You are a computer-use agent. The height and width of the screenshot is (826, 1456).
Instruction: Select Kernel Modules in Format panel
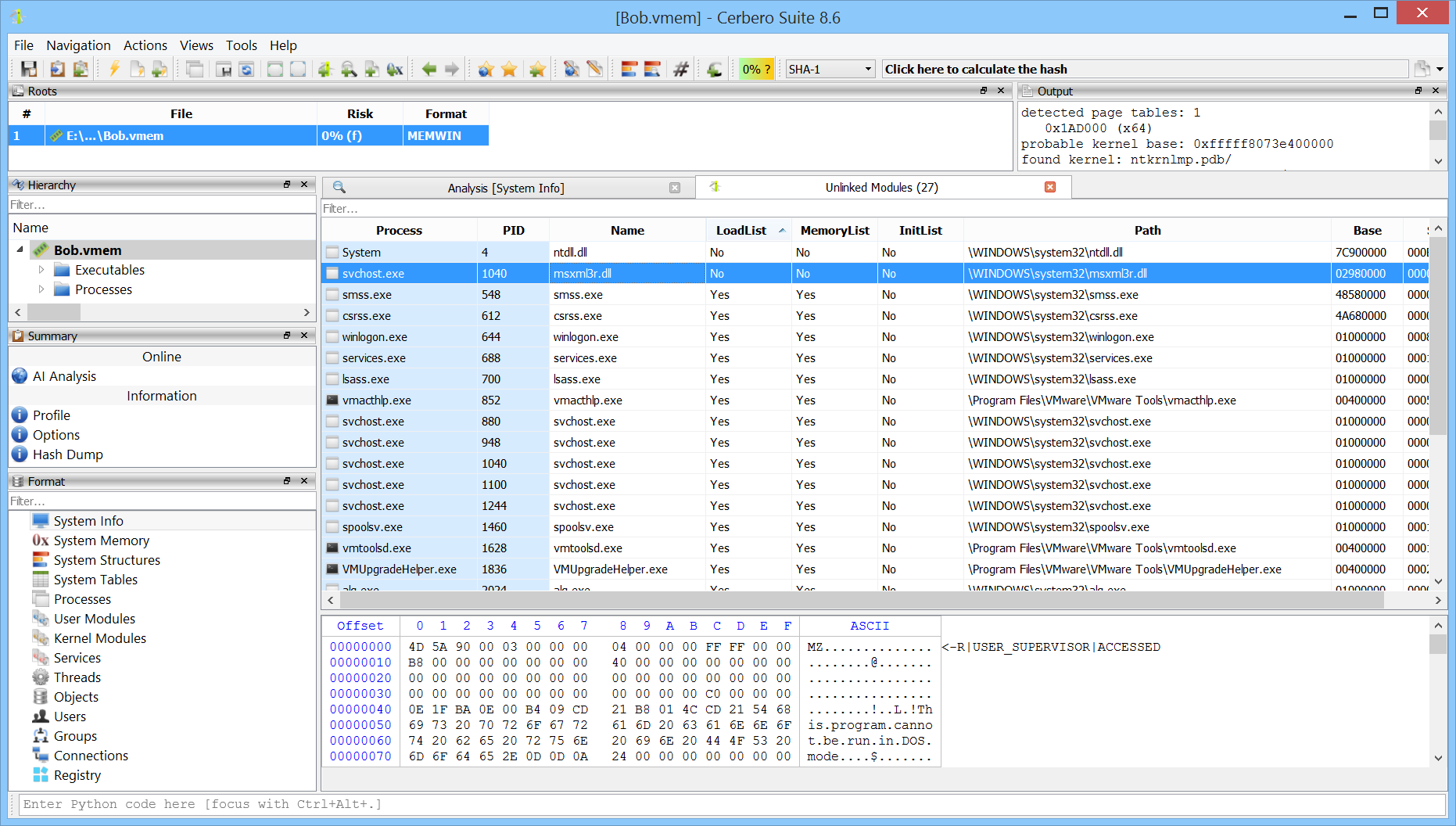99,638
